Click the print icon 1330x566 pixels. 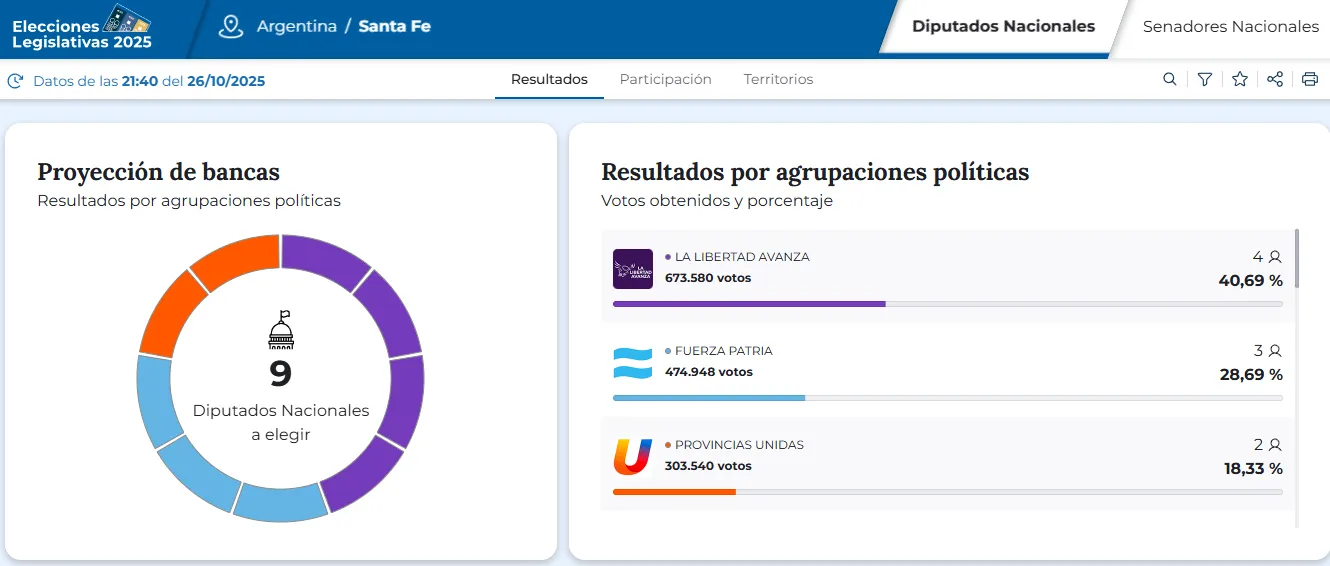click(1310, 80)
